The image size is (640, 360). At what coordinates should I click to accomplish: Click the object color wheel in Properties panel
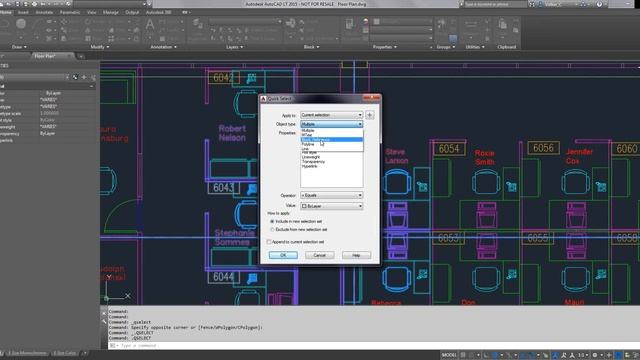coord(366,21)
